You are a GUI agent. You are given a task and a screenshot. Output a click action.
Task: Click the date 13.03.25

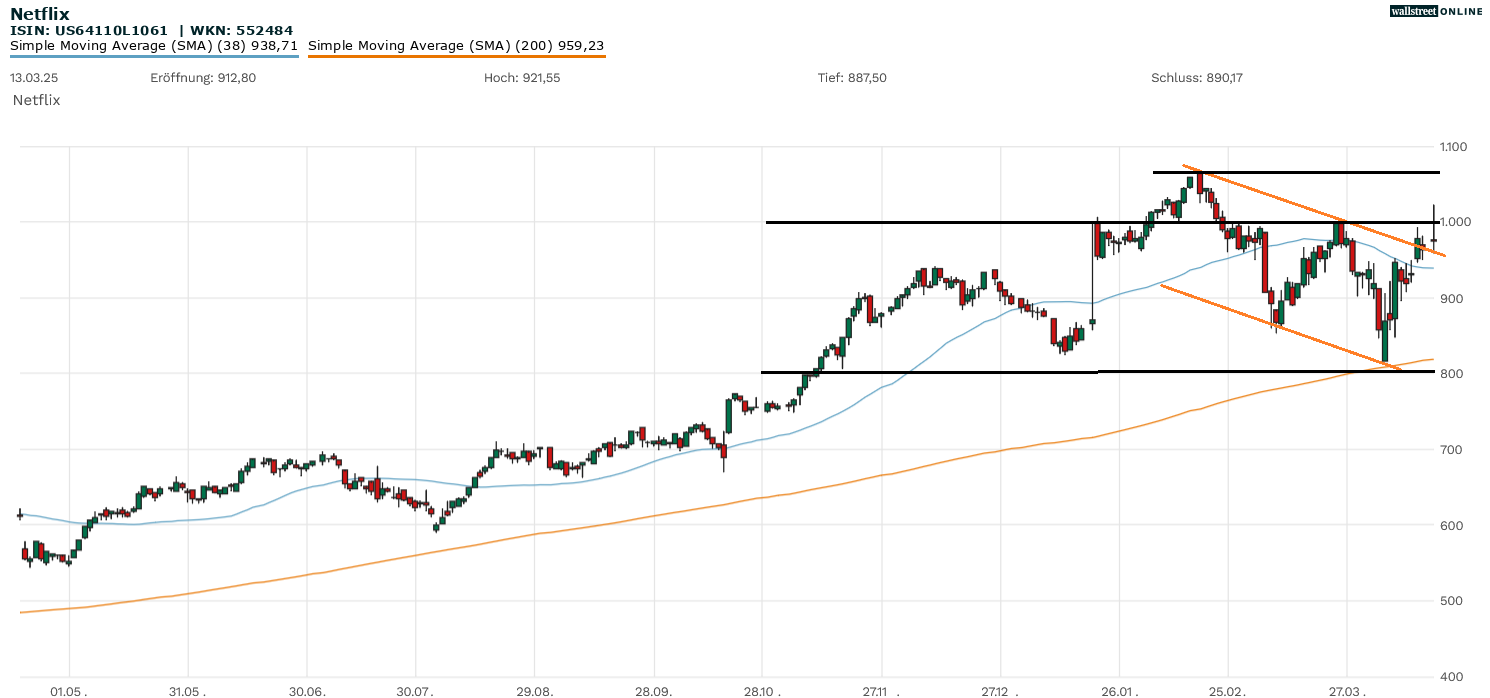(33, 78)
